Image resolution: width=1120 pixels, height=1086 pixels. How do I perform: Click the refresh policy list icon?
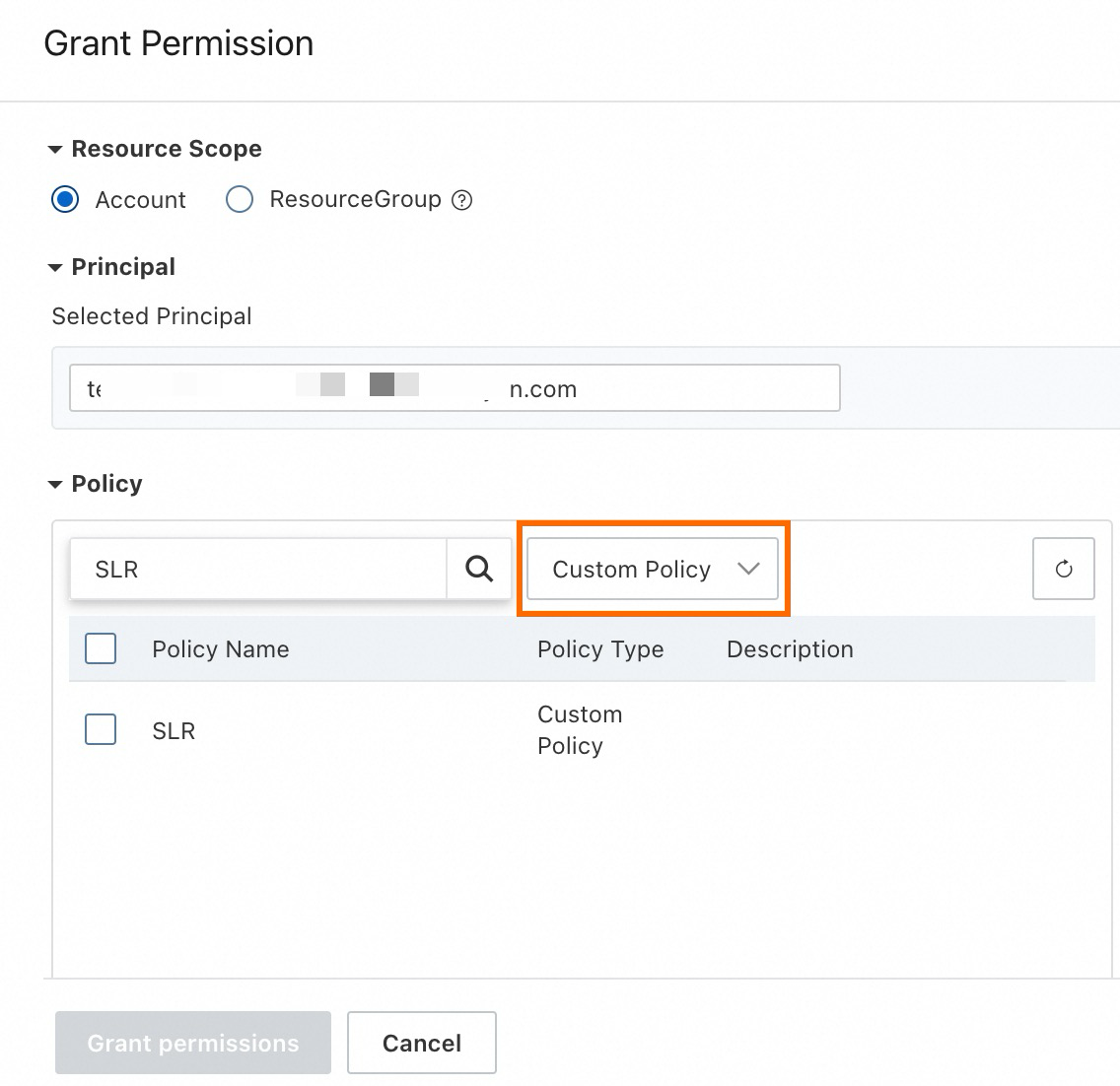pos(1063,569)
